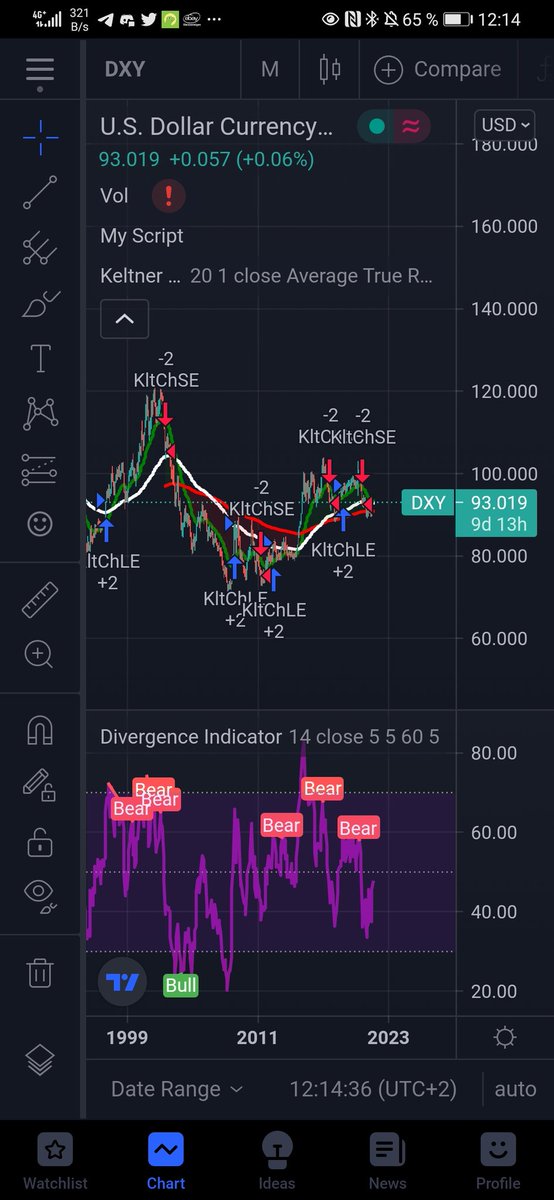Toggle lock all drawing tools
The image size is (554, 1200).
point(40,841)
